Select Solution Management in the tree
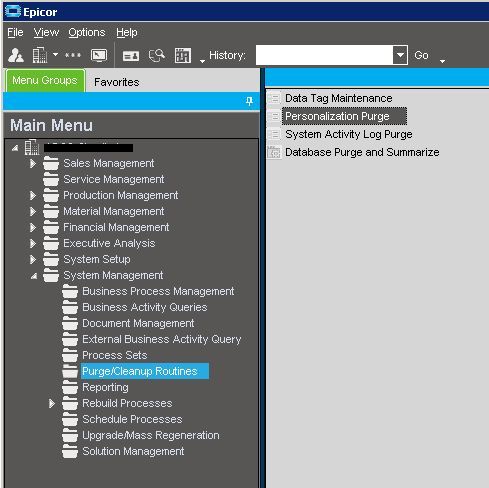This screenshot has width=489, height=488. pos(133,451)
